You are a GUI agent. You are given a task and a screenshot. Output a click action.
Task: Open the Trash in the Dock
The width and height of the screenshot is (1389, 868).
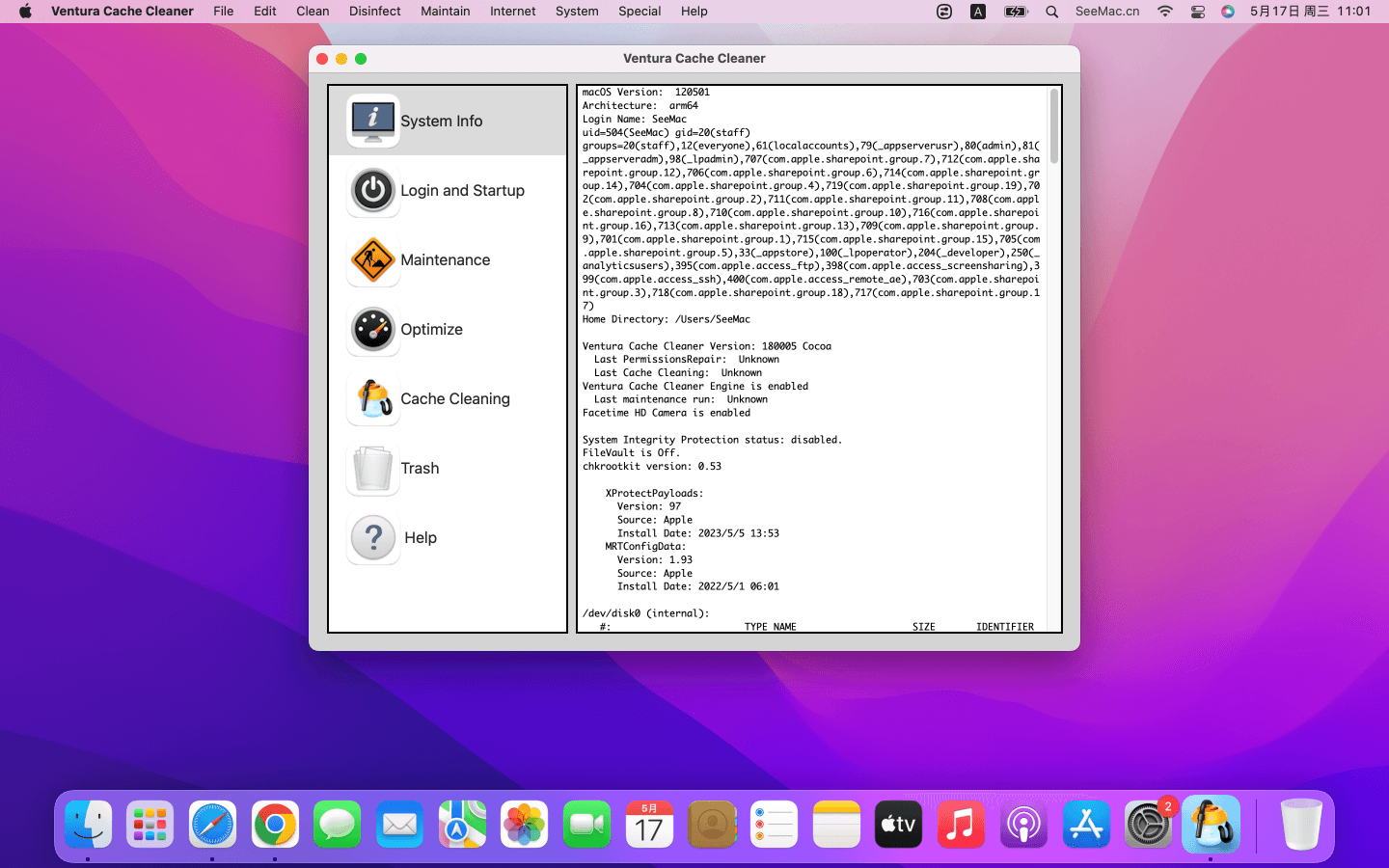[1301, 825]
